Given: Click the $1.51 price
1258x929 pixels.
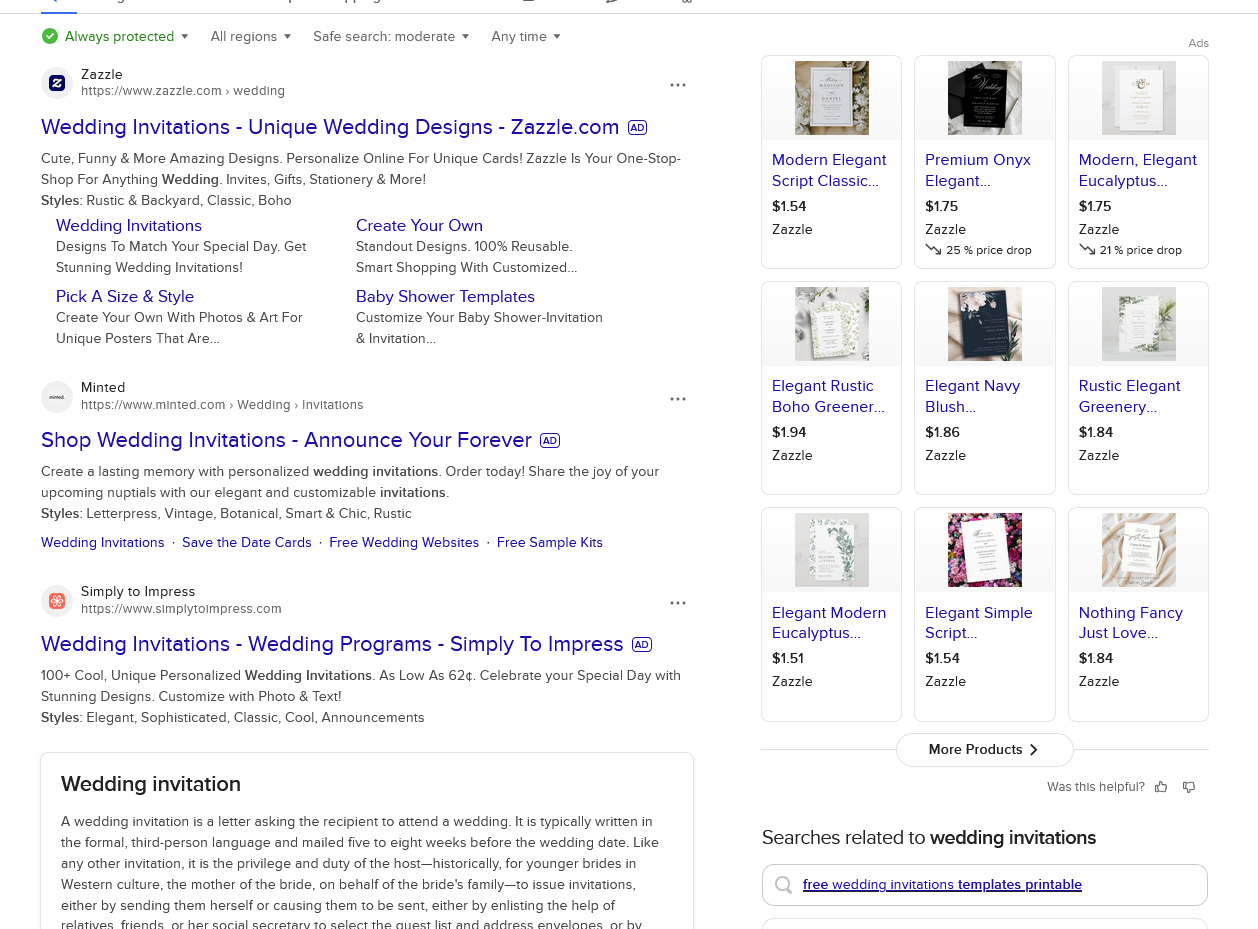Looking at the screenshot, I should [x=788, y=658].
